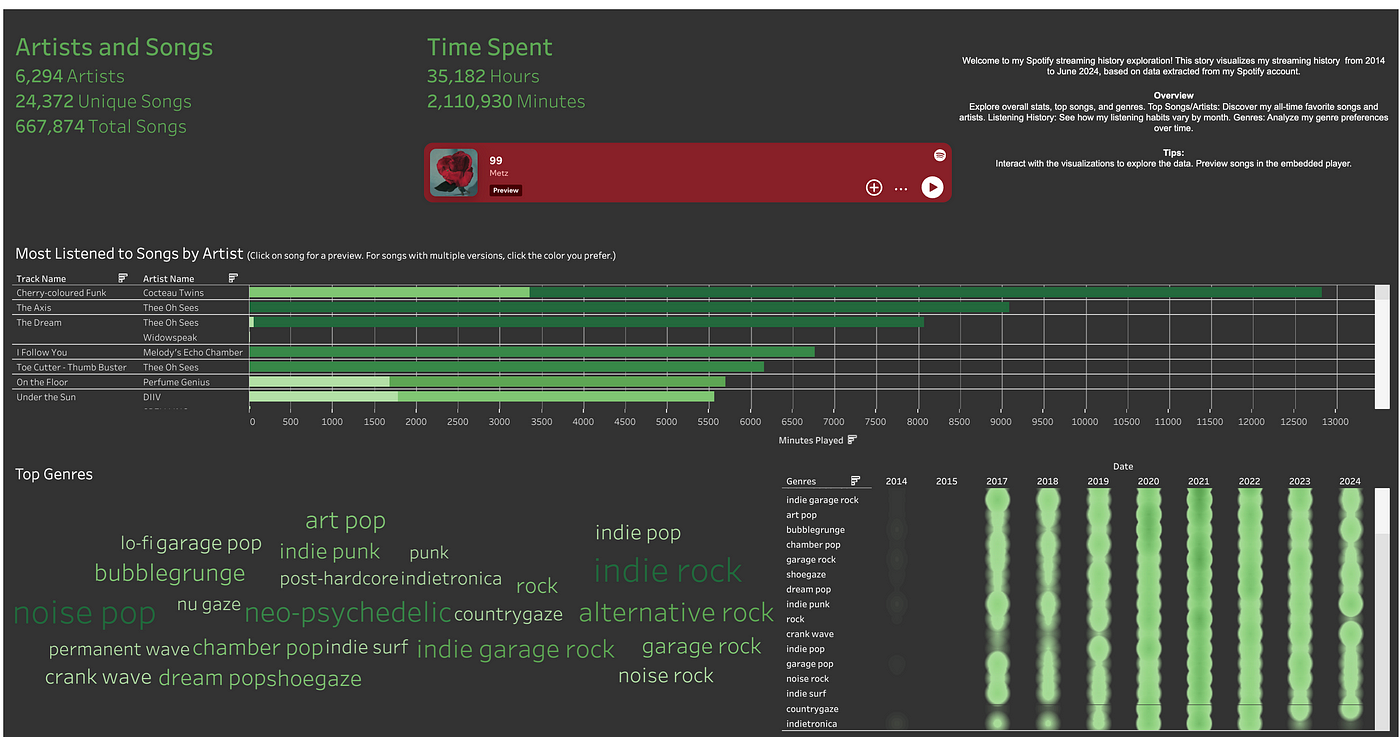1400x737 pixels.
Task: Select permanent wave in the word cloud
Action: pyautogui.click(x=119, y=650)
